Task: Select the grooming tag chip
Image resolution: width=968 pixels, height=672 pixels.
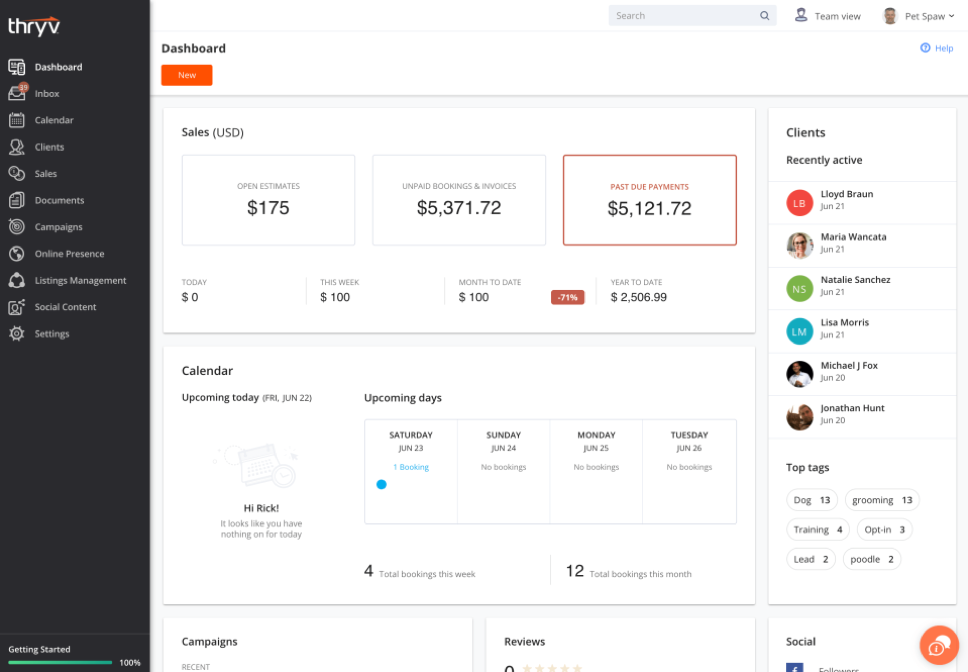Action: pos(882,500)
